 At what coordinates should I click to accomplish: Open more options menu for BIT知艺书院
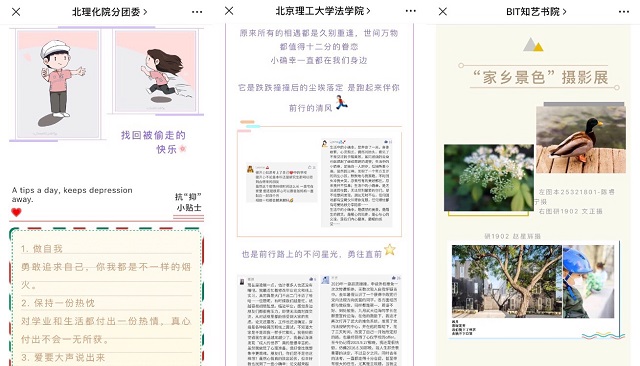tap(624, 11)
